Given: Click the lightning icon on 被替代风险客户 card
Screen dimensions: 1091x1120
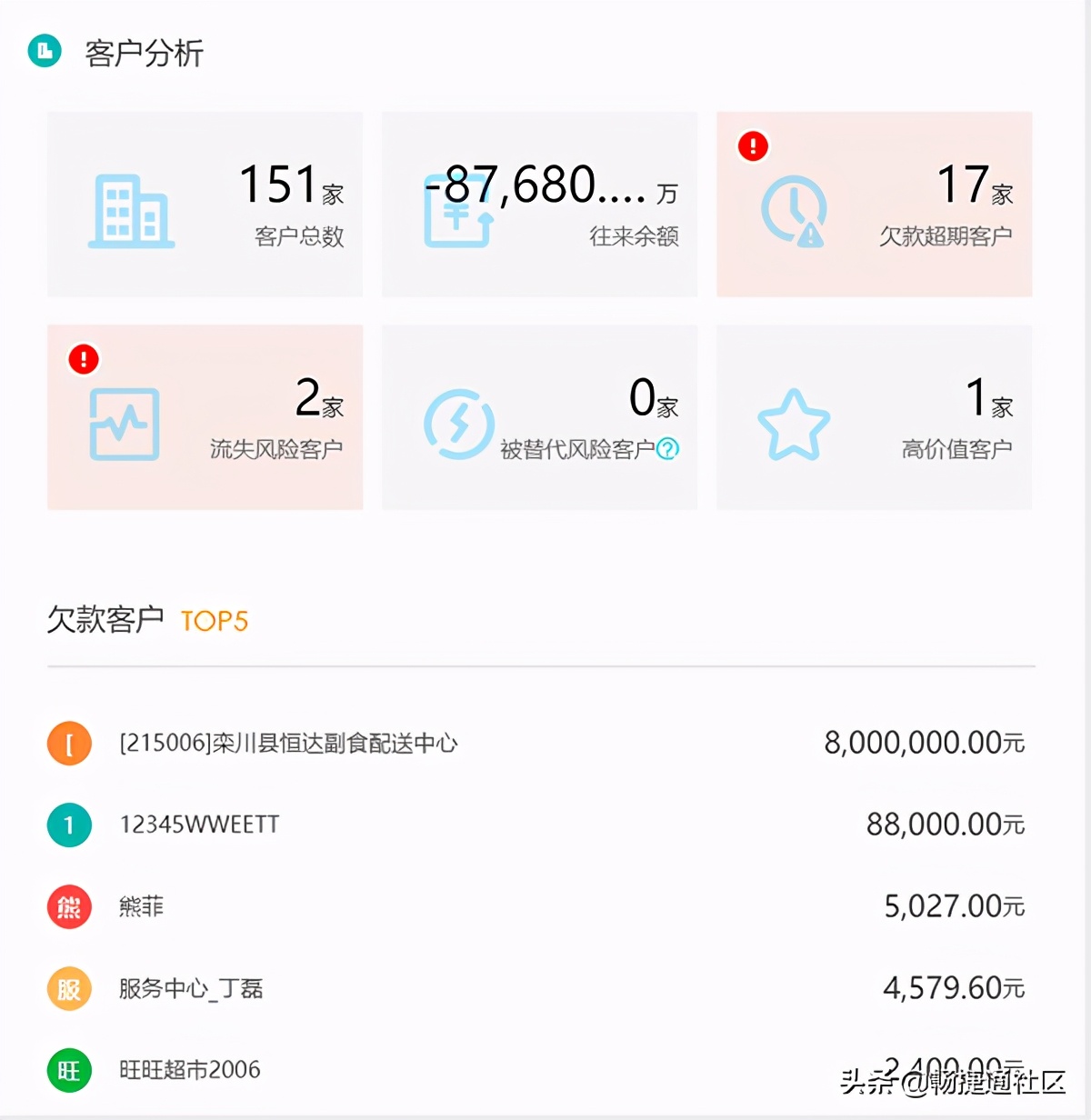Looking at the screenshot, I should click(459, 424).
